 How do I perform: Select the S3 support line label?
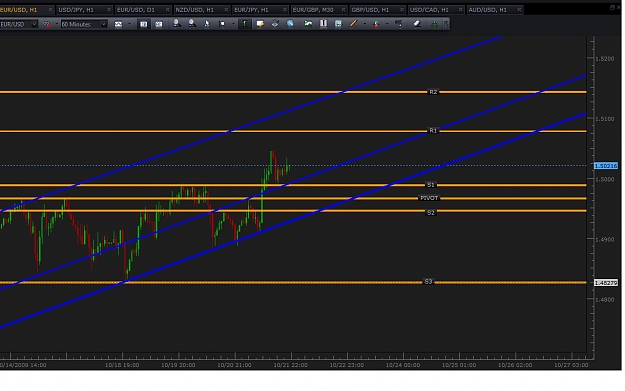[x=428, y=282]
